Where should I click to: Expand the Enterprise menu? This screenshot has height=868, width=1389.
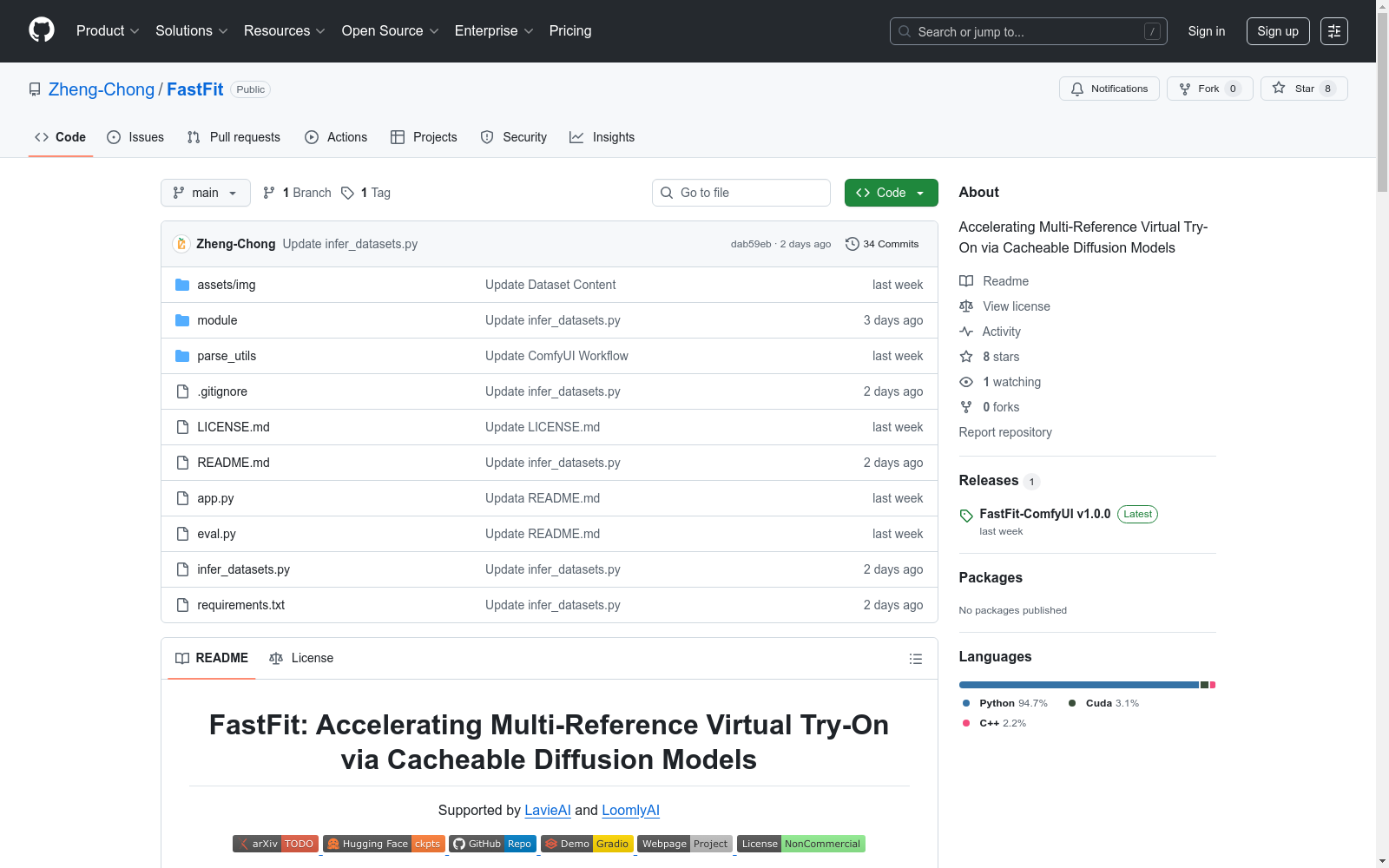(494, 31)
